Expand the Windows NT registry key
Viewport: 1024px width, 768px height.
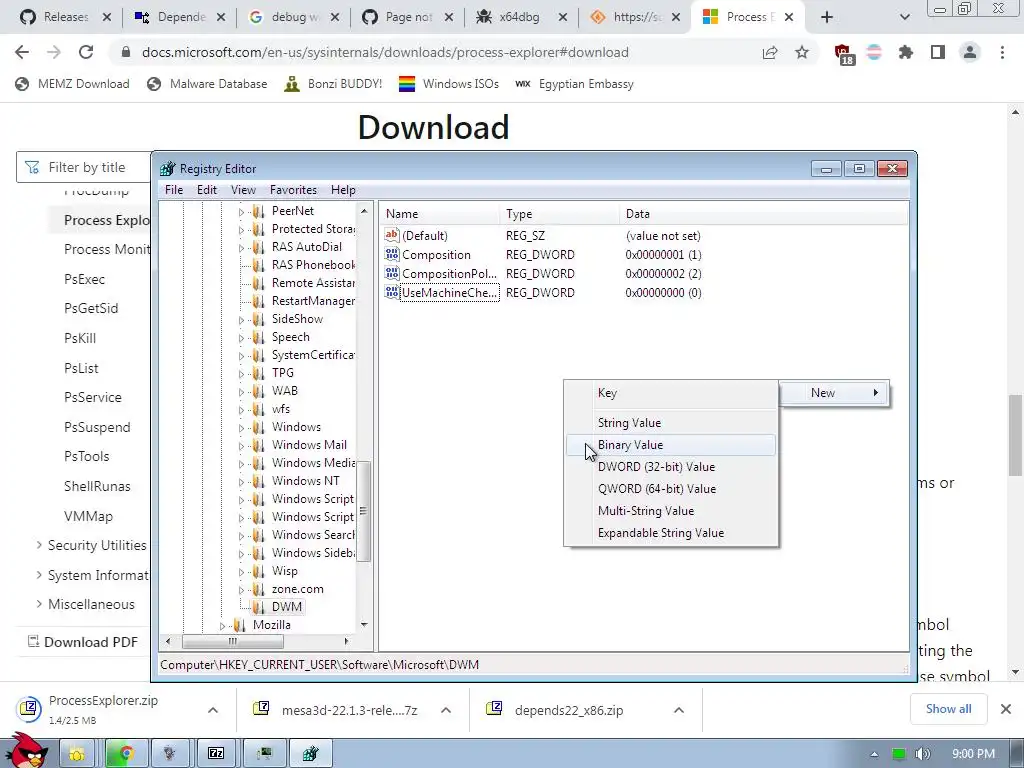tap(241, 482)
